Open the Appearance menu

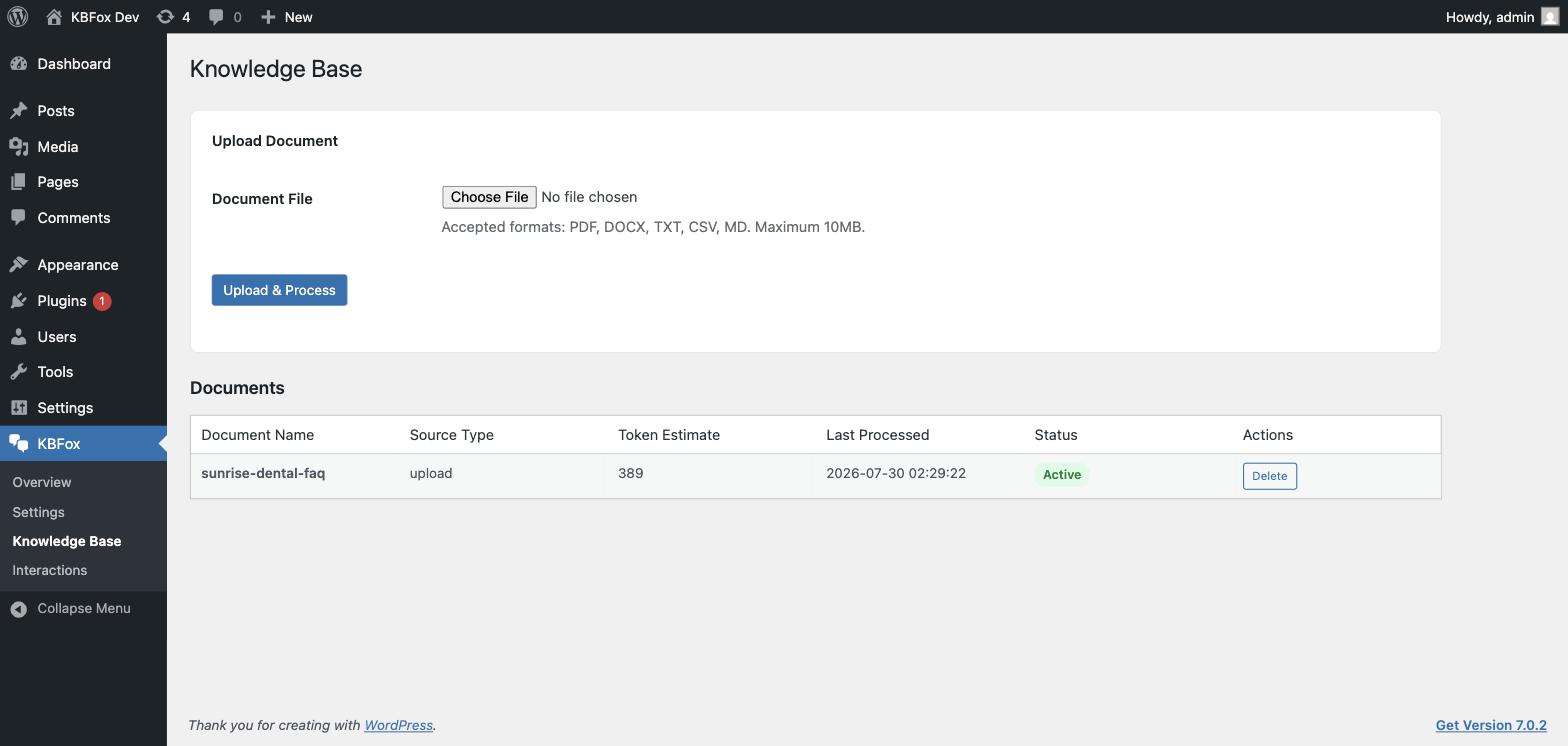point(83,265)
